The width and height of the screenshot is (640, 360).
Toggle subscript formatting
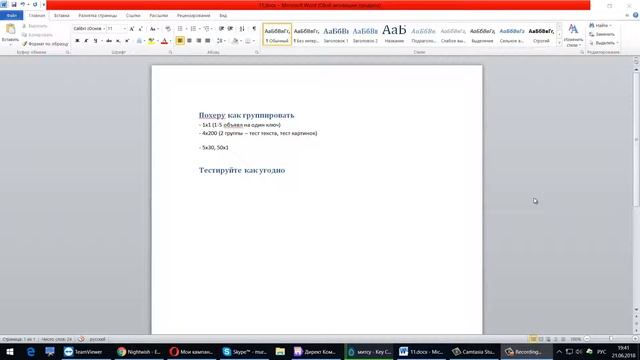click(x=118, y=41)
